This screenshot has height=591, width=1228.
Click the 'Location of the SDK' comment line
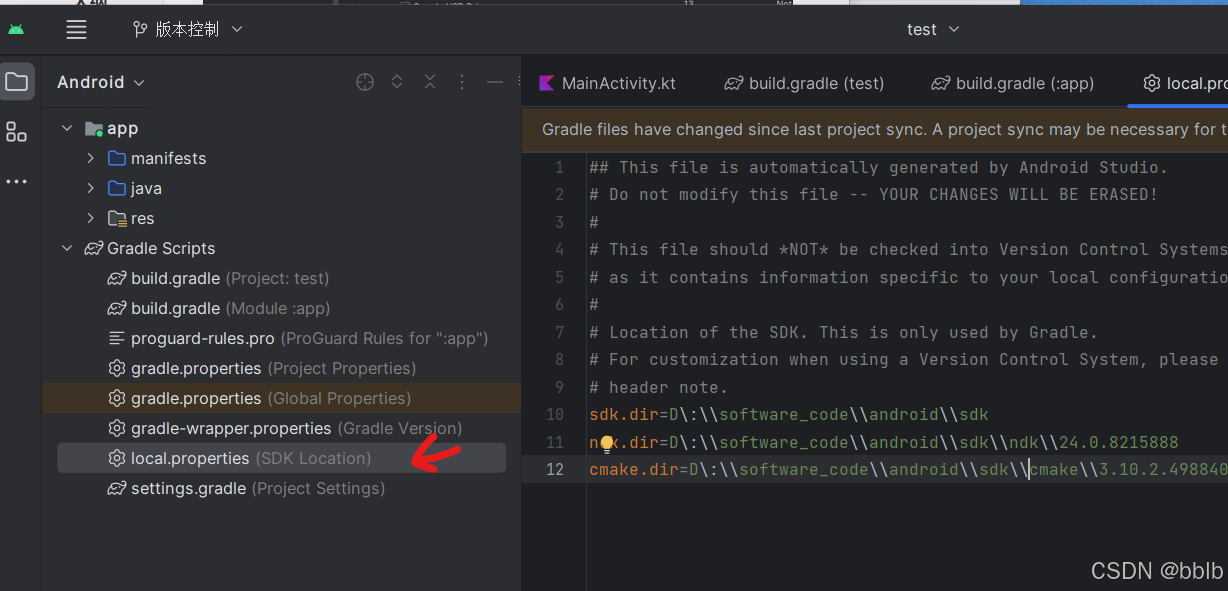tap(843, 332)
